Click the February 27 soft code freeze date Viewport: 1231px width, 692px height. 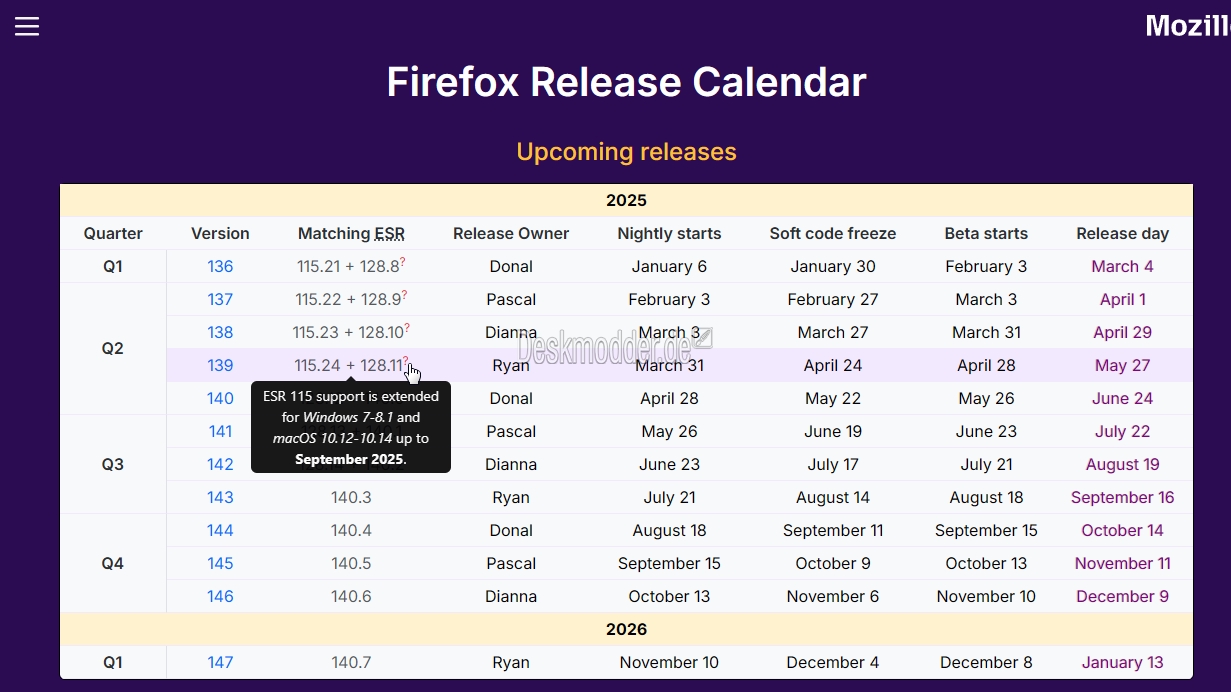[833, 299]
